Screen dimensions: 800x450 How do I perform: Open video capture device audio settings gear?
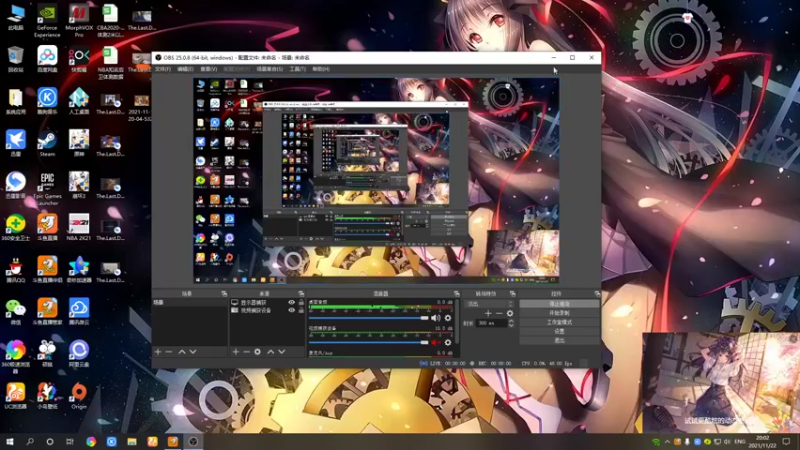[x=448, y=342]
